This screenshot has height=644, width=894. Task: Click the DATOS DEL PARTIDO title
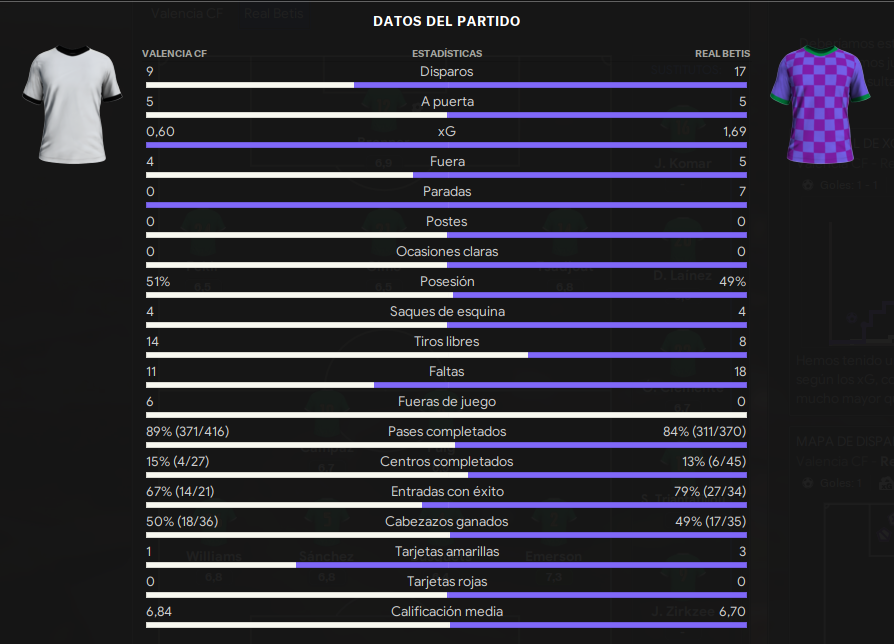(x=446, y=21)
